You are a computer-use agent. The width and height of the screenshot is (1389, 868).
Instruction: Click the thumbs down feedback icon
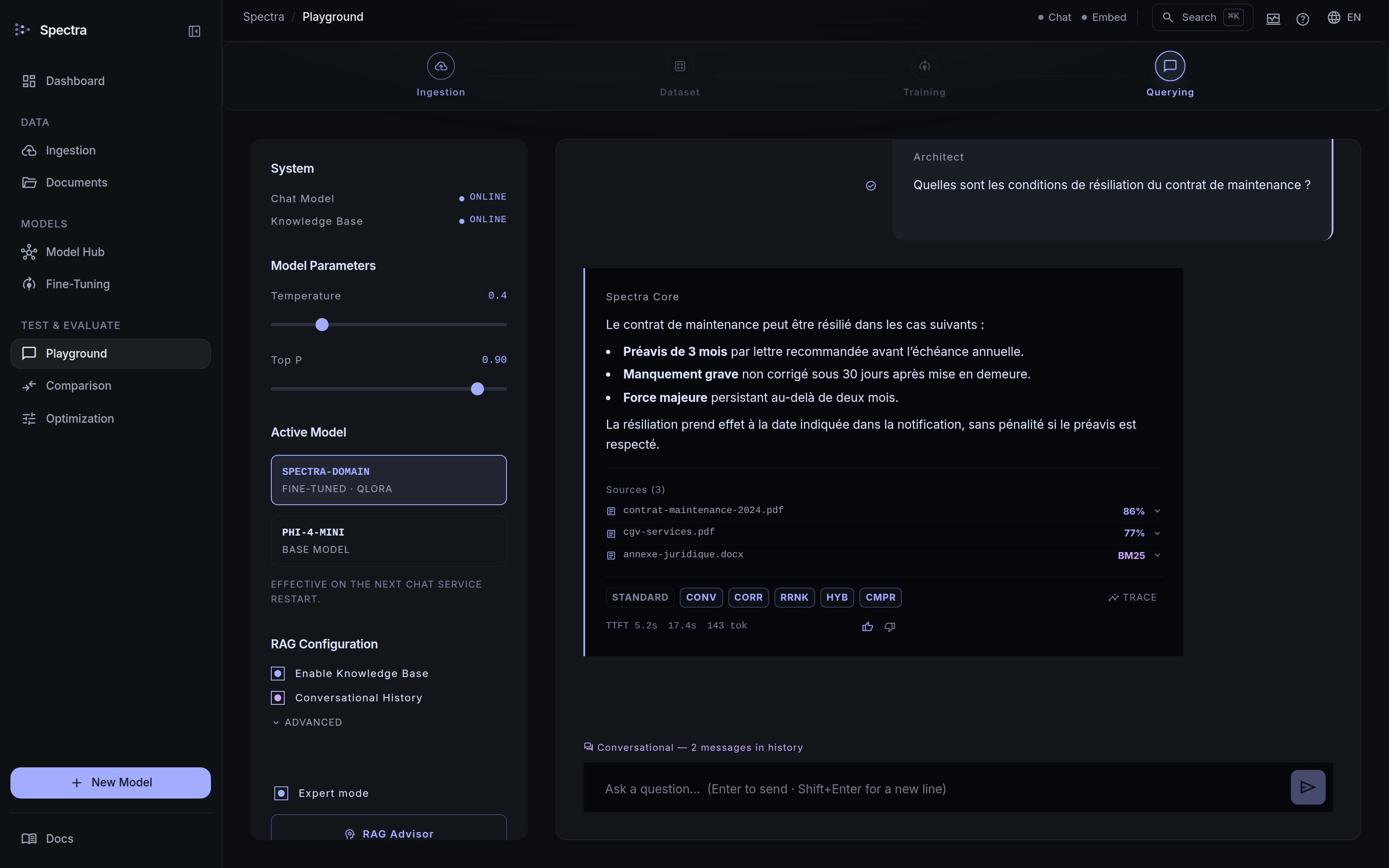point(890,626)
